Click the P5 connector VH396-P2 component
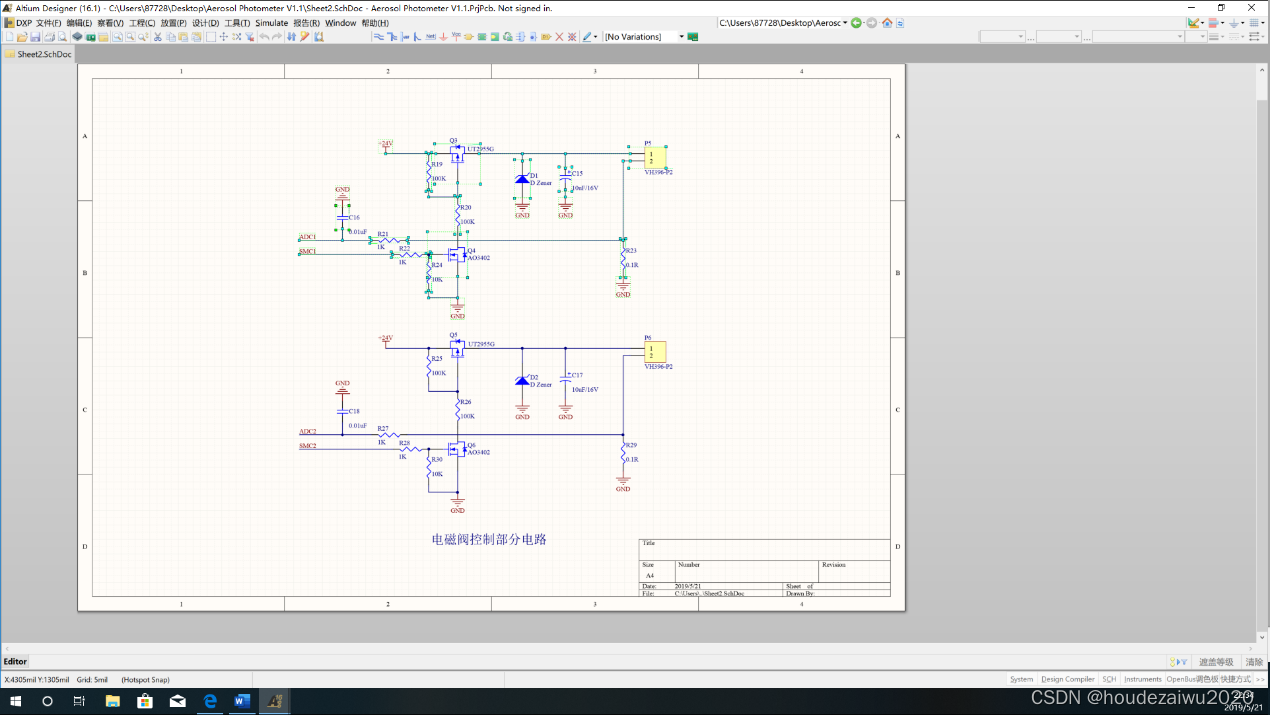 656,157
